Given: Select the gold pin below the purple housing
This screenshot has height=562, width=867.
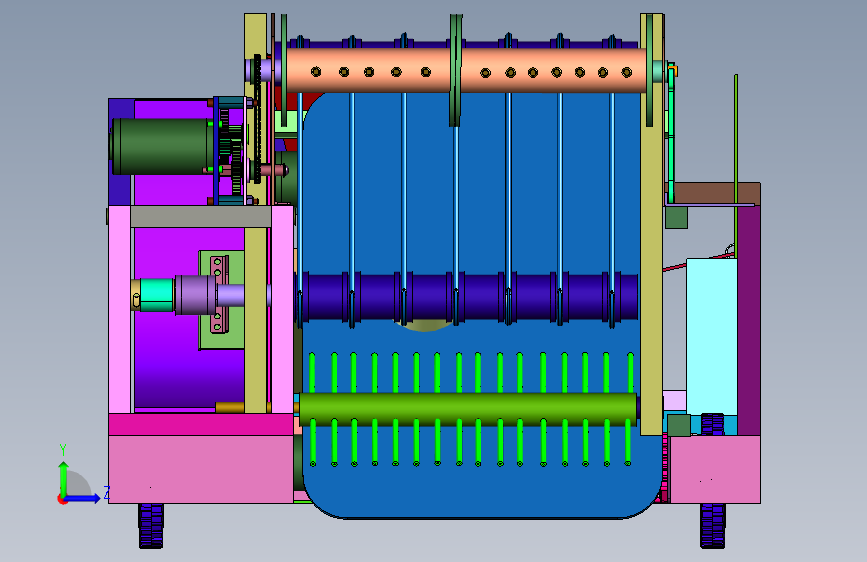Looking at the screenshot, I should point(230,408).
